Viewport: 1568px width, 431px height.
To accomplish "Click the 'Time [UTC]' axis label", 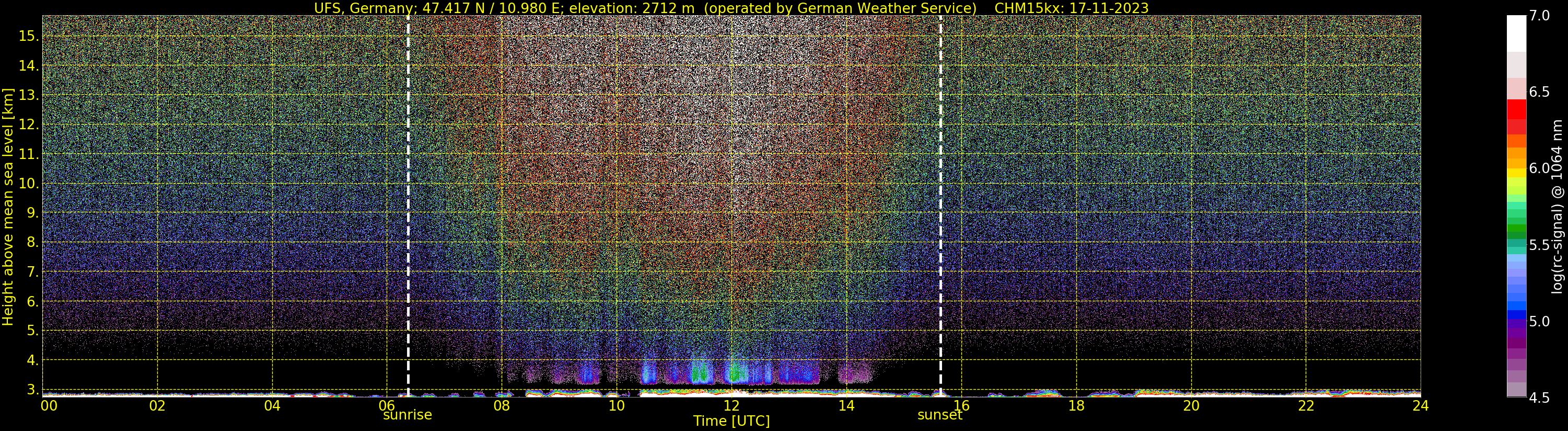I will [x=731, y=421].
